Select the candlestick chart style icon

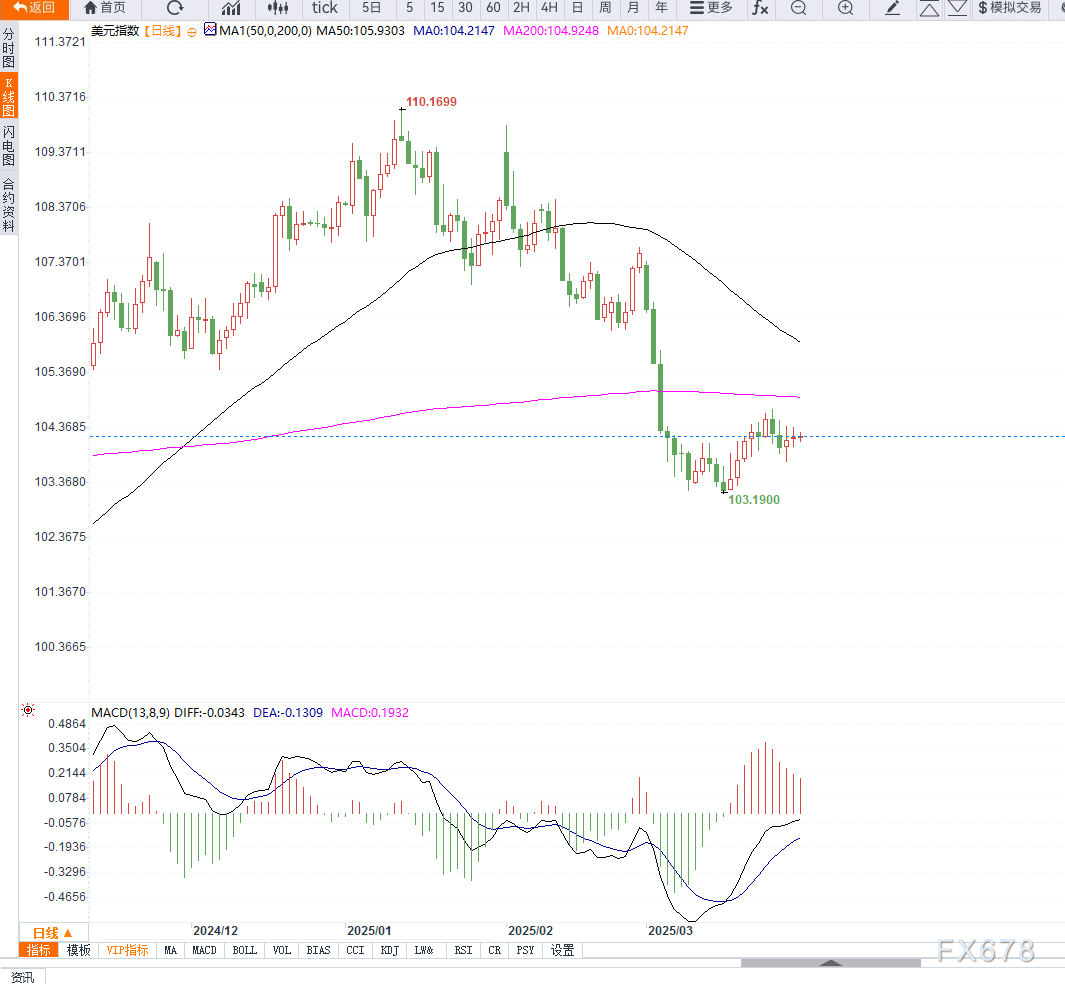click(277, 8)
